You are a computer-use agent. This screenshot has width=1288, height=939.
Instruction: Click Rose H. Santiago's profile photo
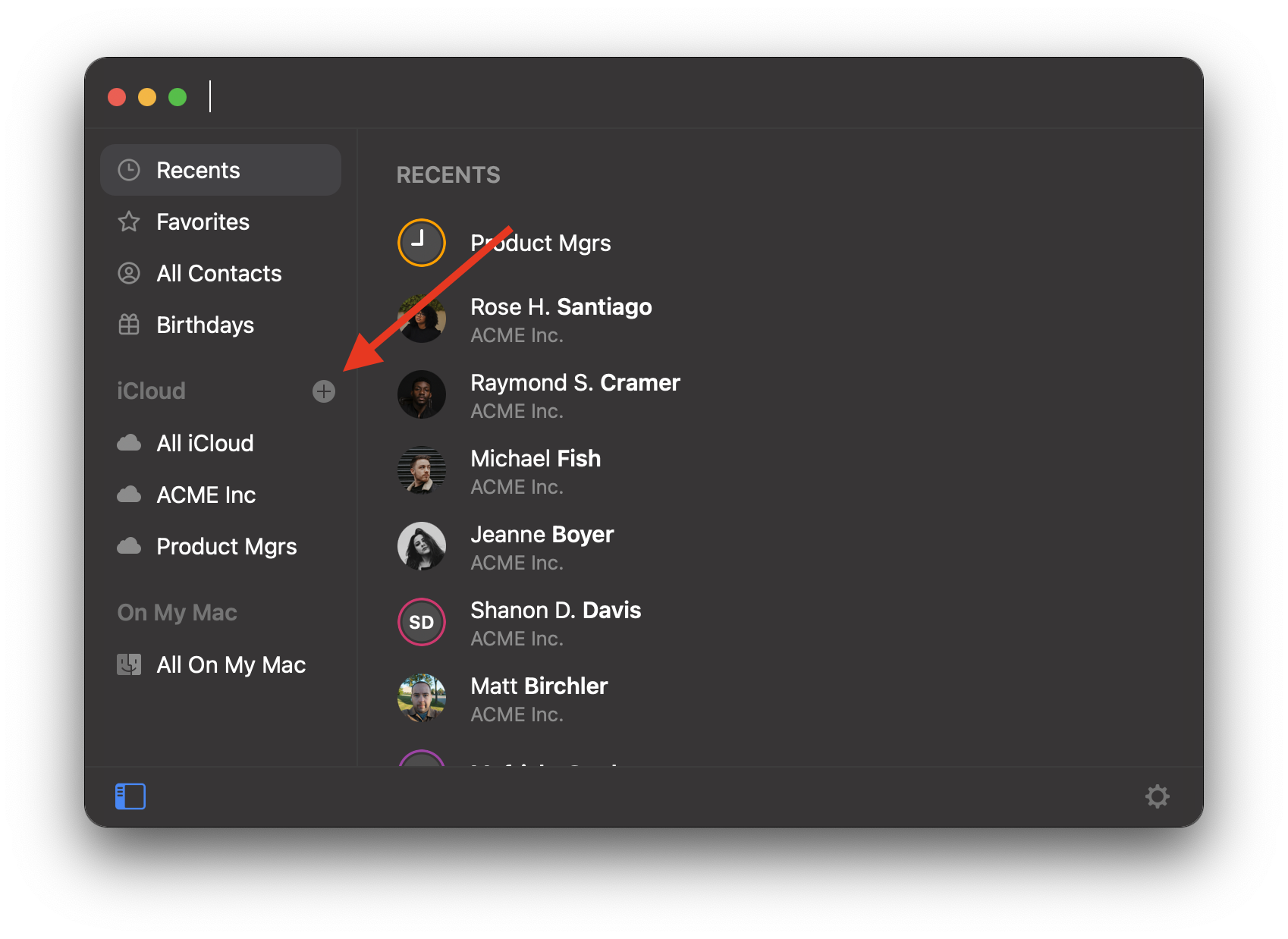coord(422,319)
